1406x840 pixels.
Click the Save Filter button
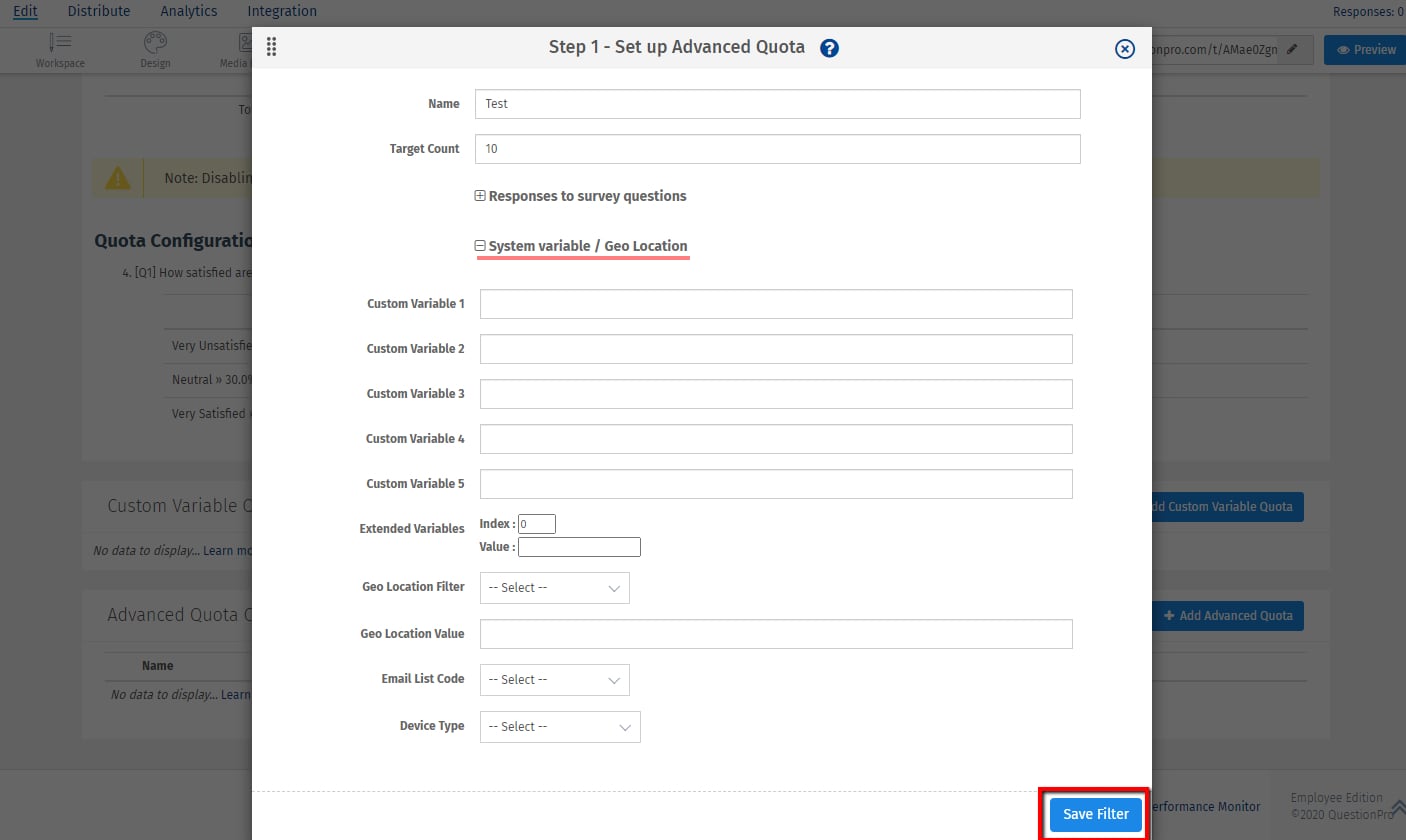[1095, 814]
